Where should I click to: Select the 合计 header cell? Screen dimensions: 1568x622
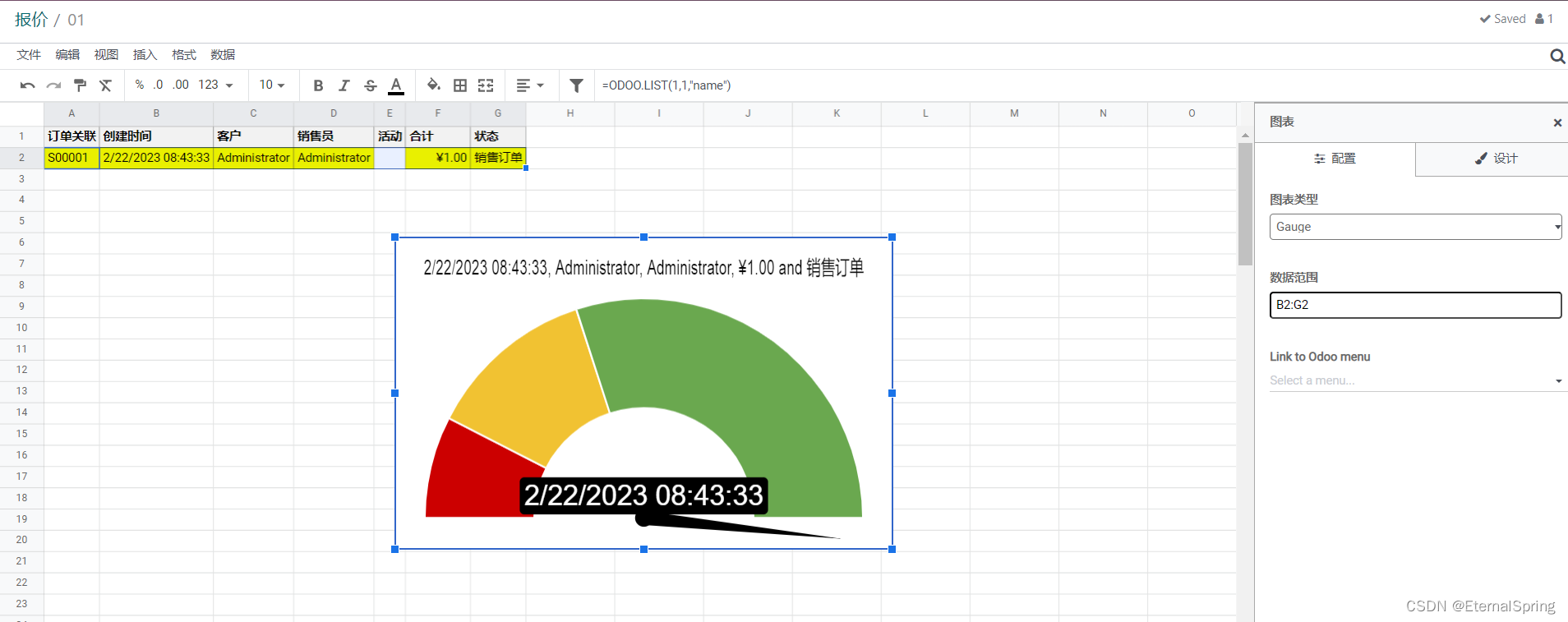click(x=437, y=136)
